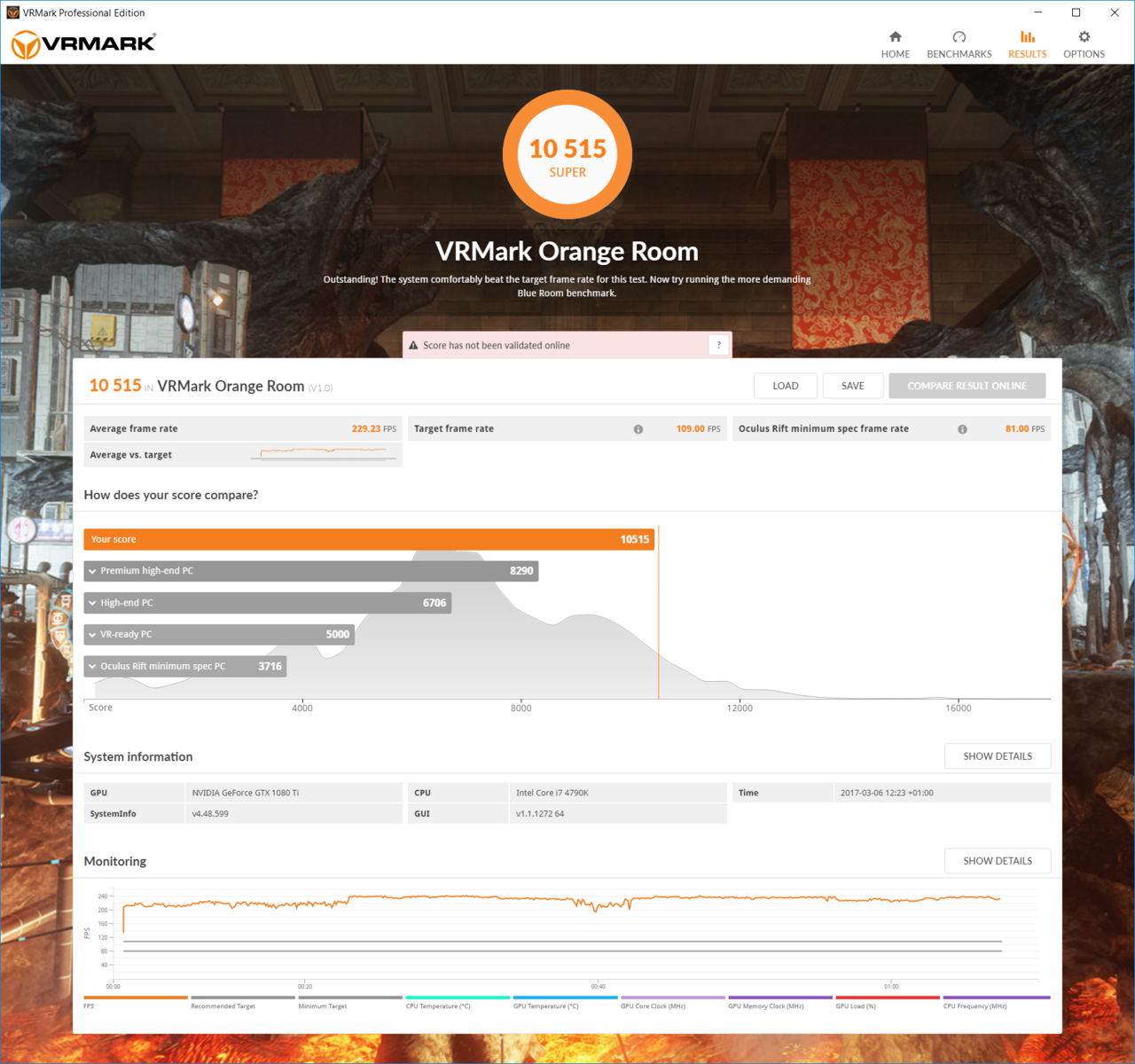Click the Your score bar
Viewport: 1135px width, 1064px height.
[x=369, y=539]
